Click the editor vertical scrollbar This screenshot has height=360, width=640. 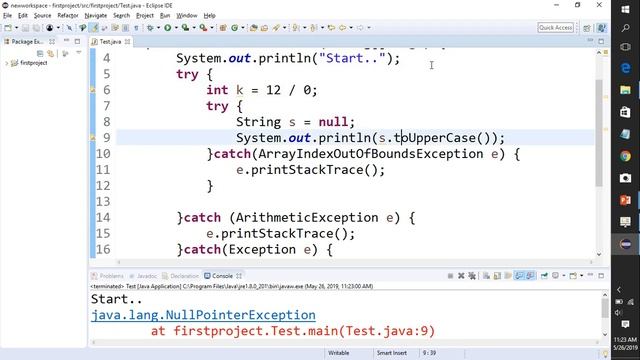599,133
